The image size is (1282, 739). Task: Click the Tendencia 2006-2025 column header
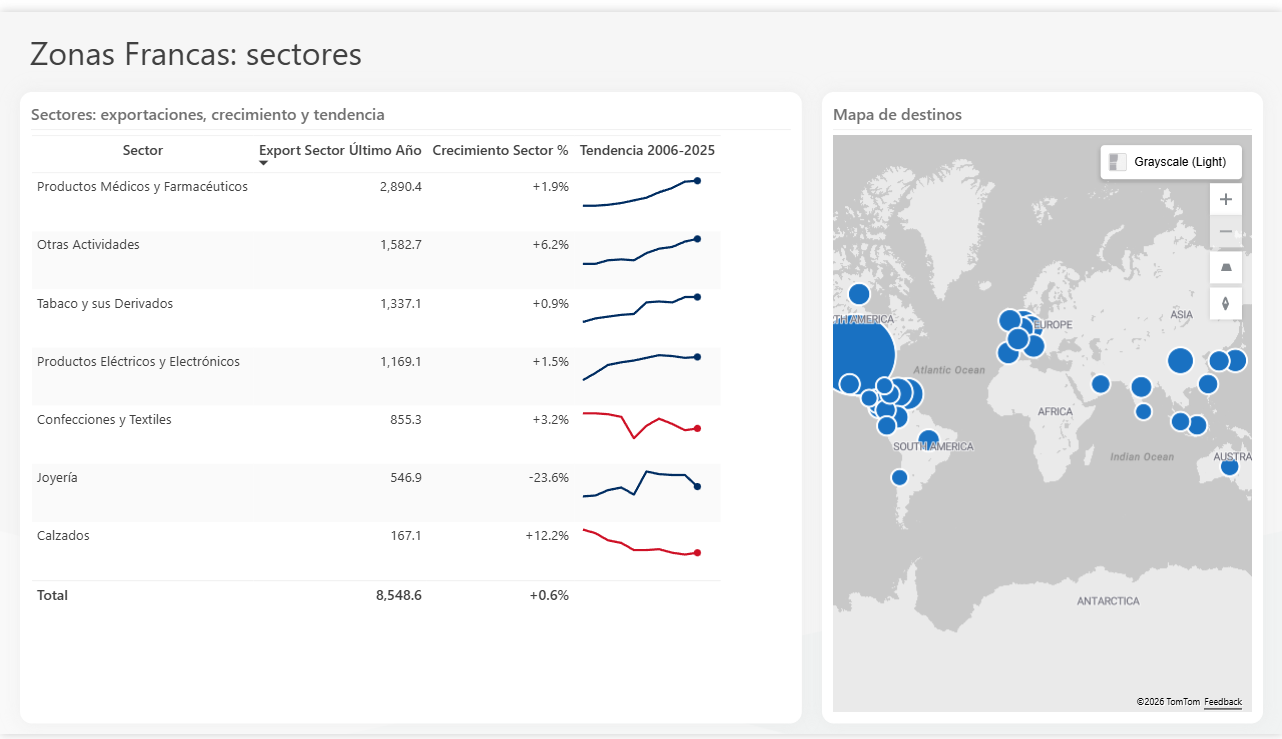[647, 150]
